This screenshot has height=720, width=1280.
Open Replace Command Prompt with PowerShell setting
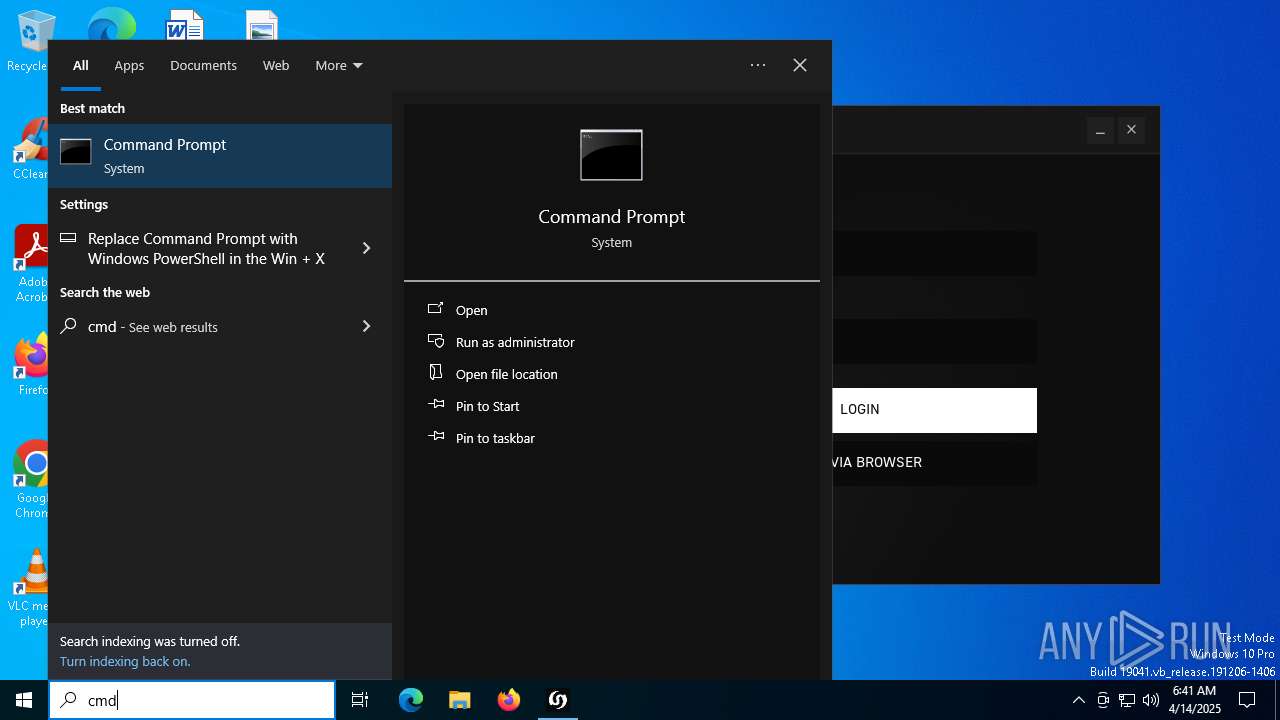tap(206, 248)
